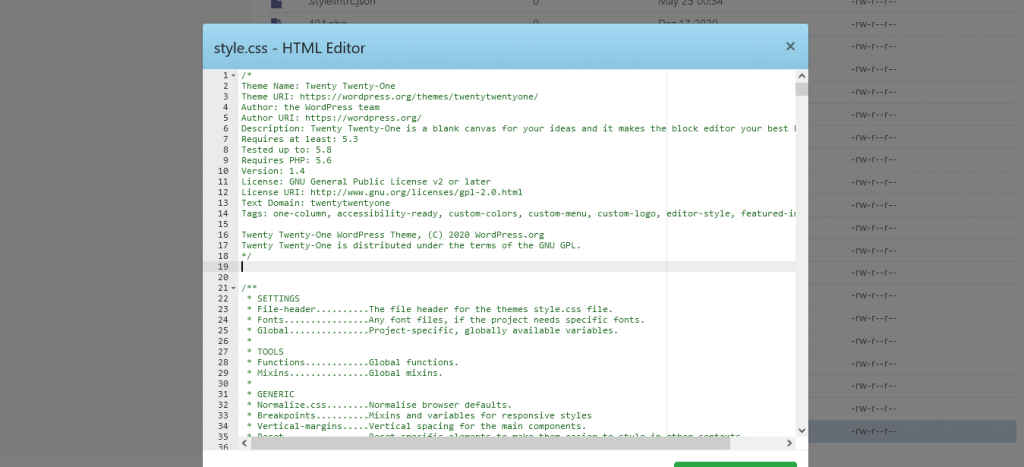The image size is (1024, 467).
Task: Click the 'License: GNU General Public License' line
Action: click(x=366, y=182)
